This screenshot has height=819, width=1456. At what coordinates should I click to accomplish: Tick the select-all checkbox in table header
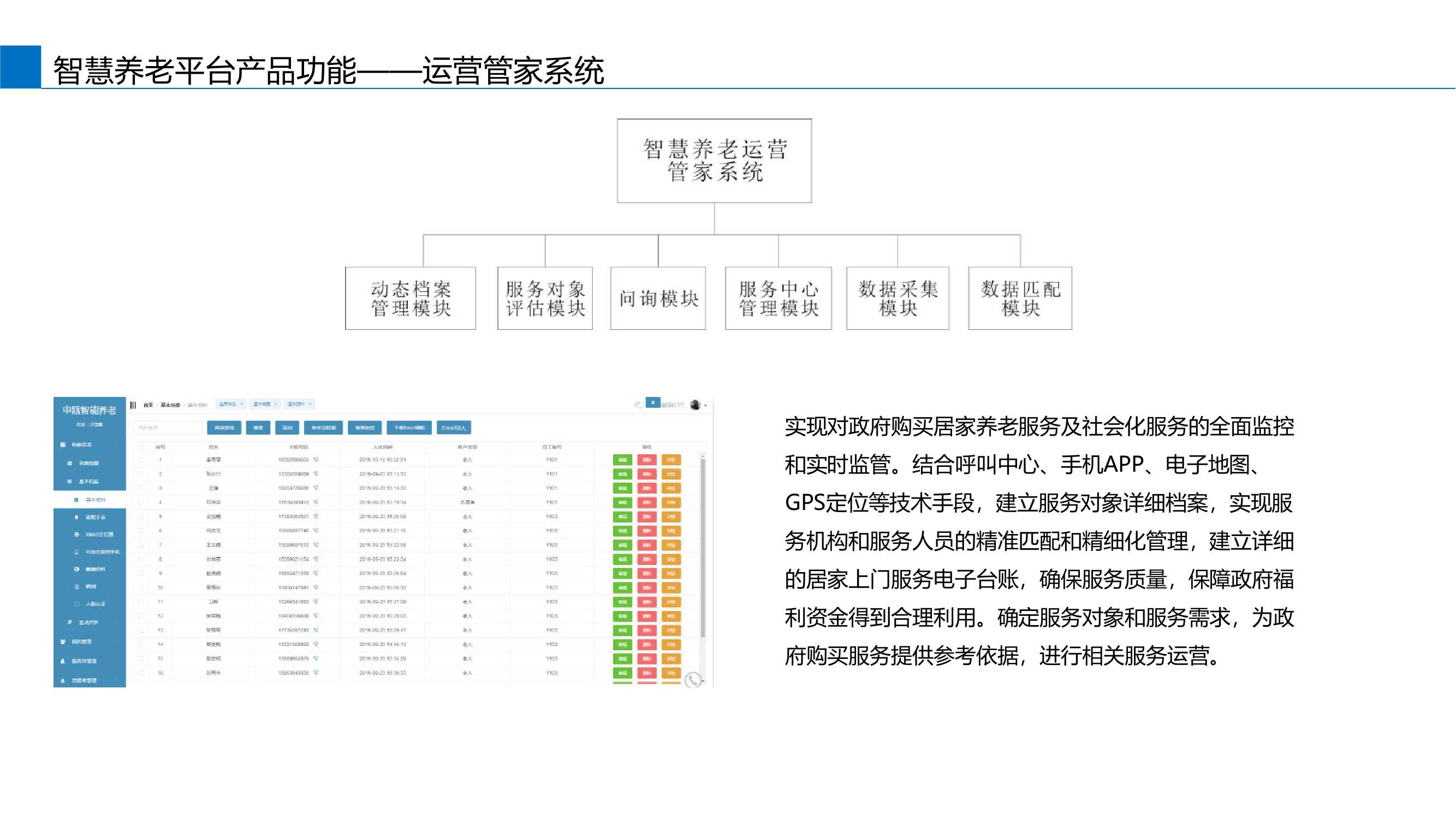[141, 447]
